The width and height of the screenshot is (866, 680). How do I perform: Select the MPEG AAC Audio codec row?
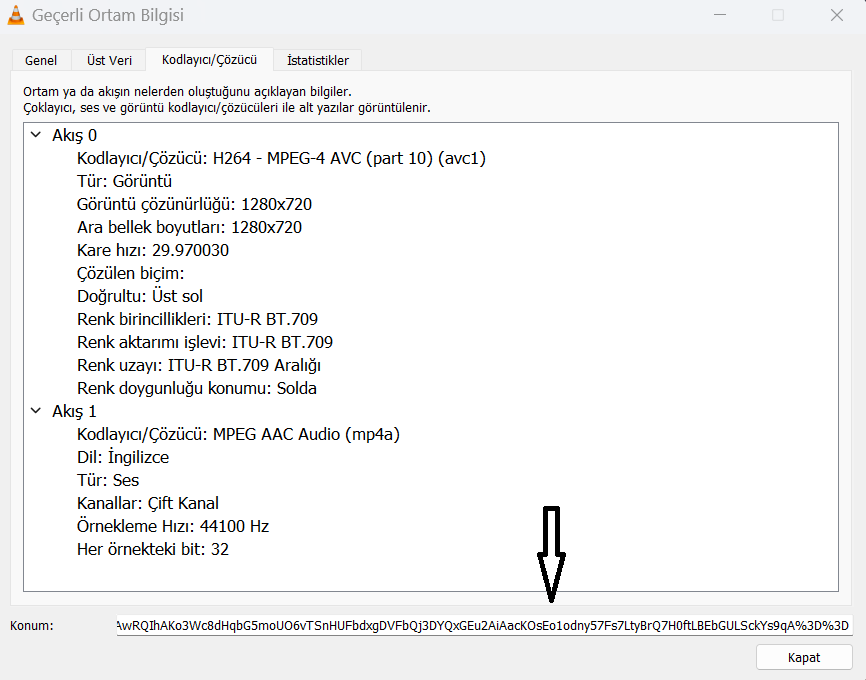tap(238, 434)
